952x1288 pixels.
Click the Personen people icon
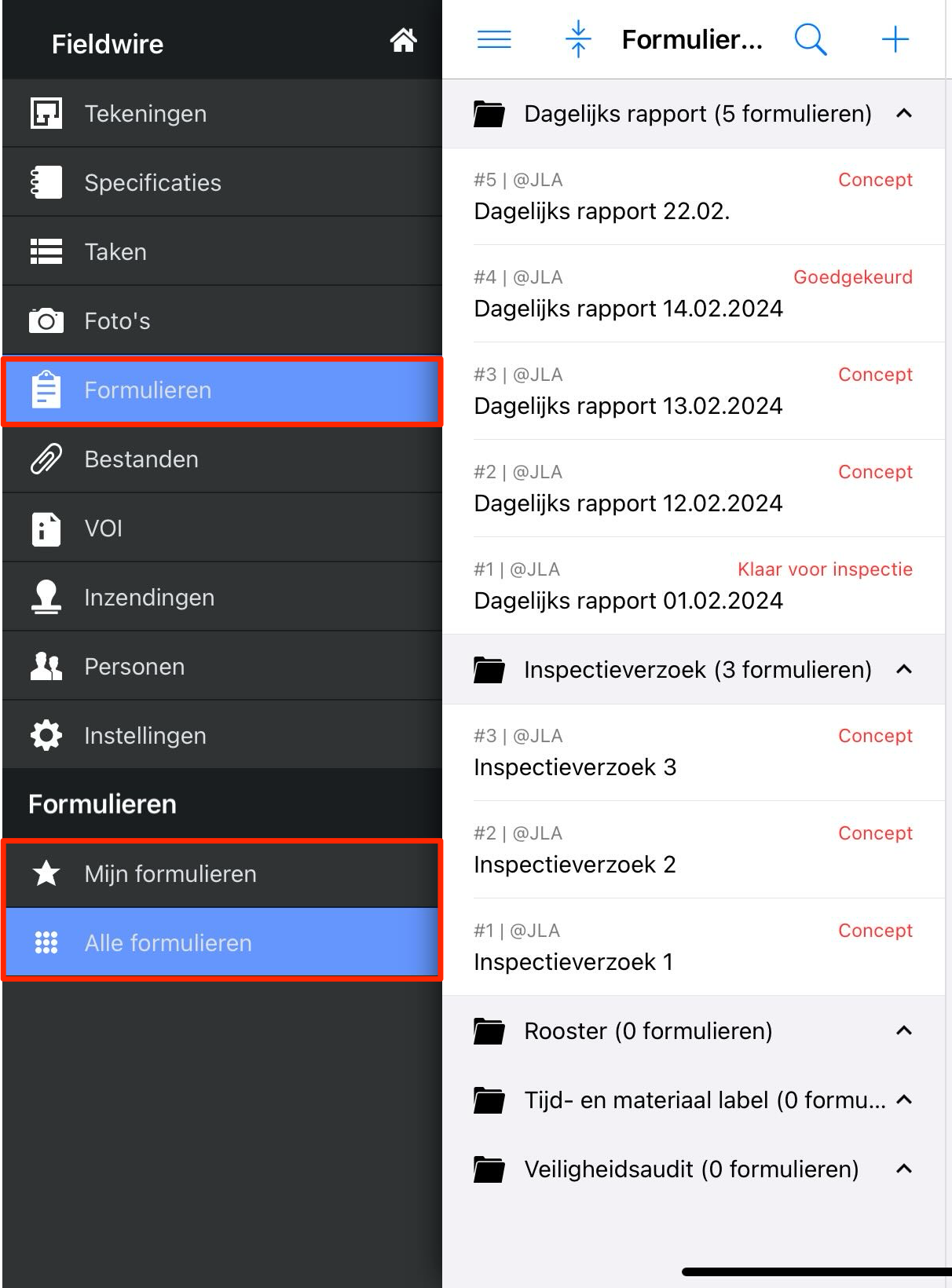click(x=46, y=666)
